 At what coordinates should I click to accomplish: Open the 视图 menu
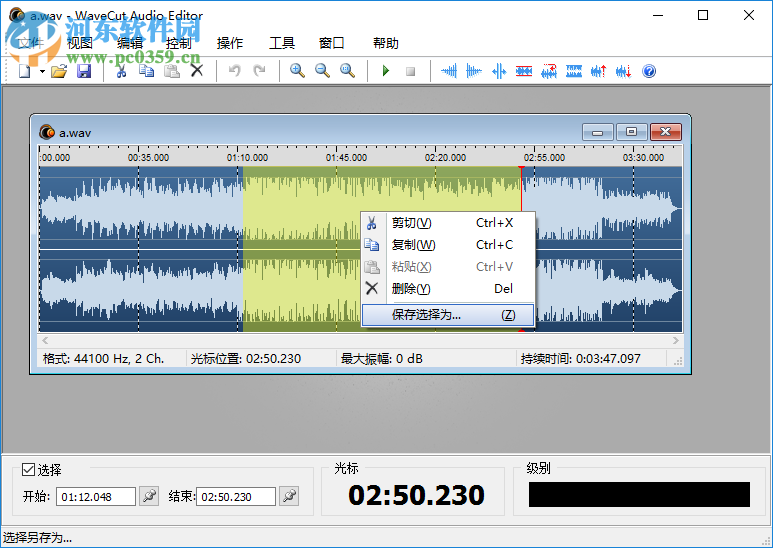[79, 43]
